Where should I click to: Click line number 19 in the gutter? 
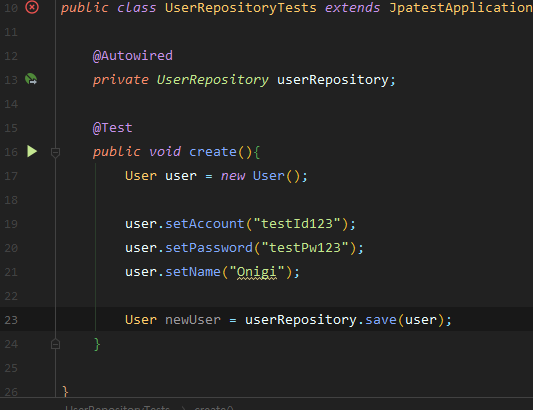[x=11, y=224]
